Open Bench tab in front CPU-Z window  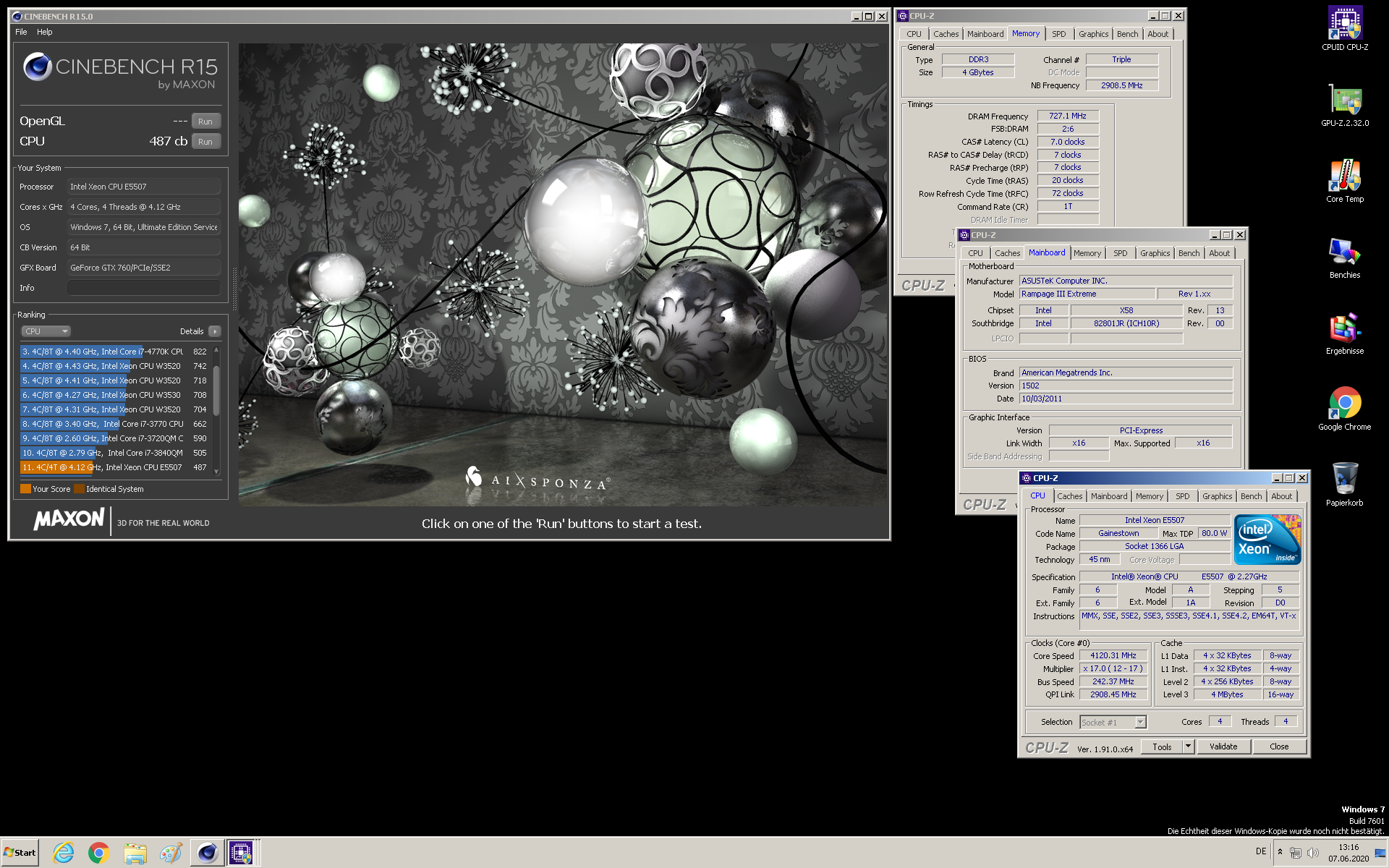(1251, 496)
